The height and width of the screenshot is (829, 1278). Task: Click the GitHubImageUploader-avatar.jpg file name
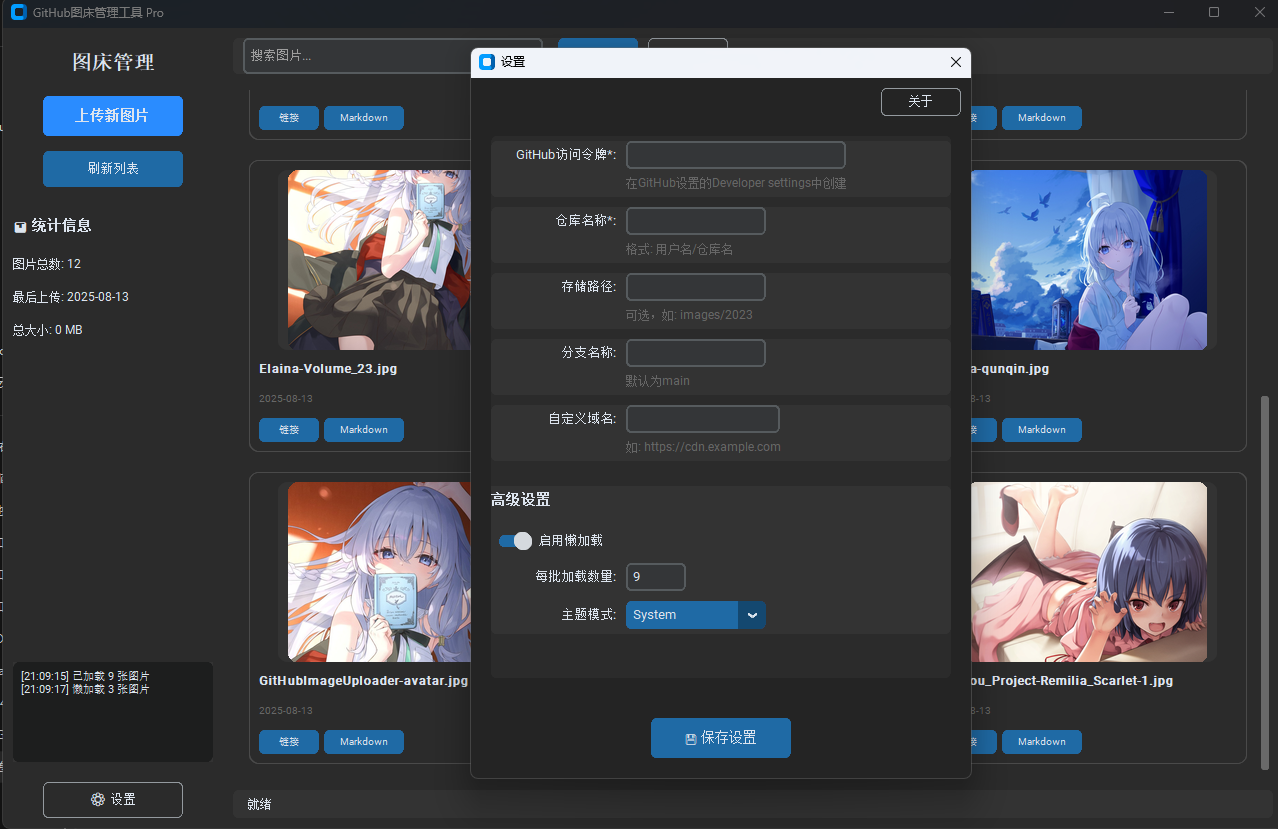click(x=363, y=681)
